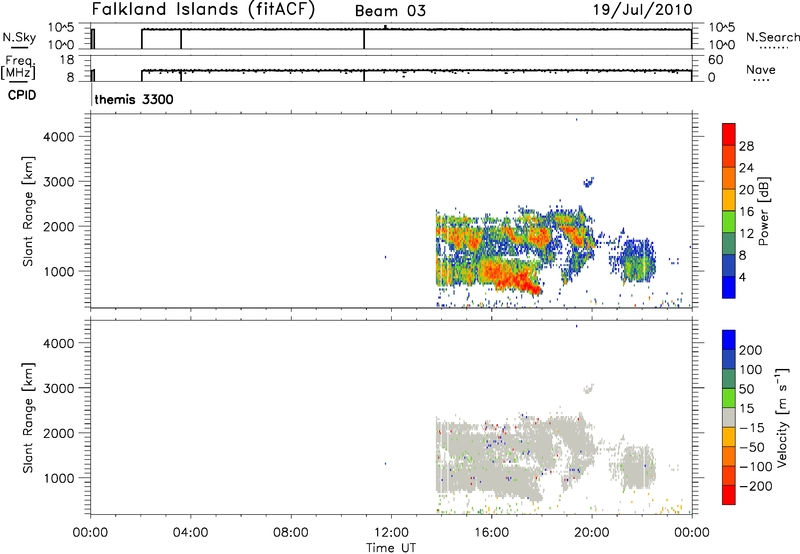Click the 'Nave' legend label

pyautogui.click(x=761, y=69)
